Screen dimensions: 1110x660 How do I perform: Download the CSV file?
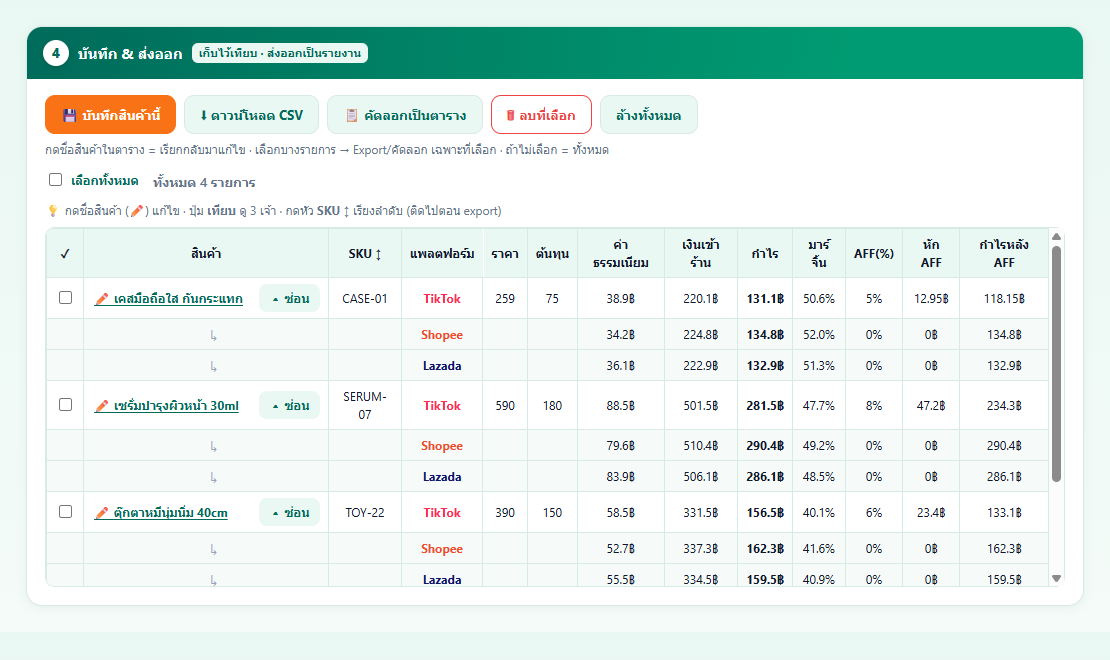(x=251, y=115)
